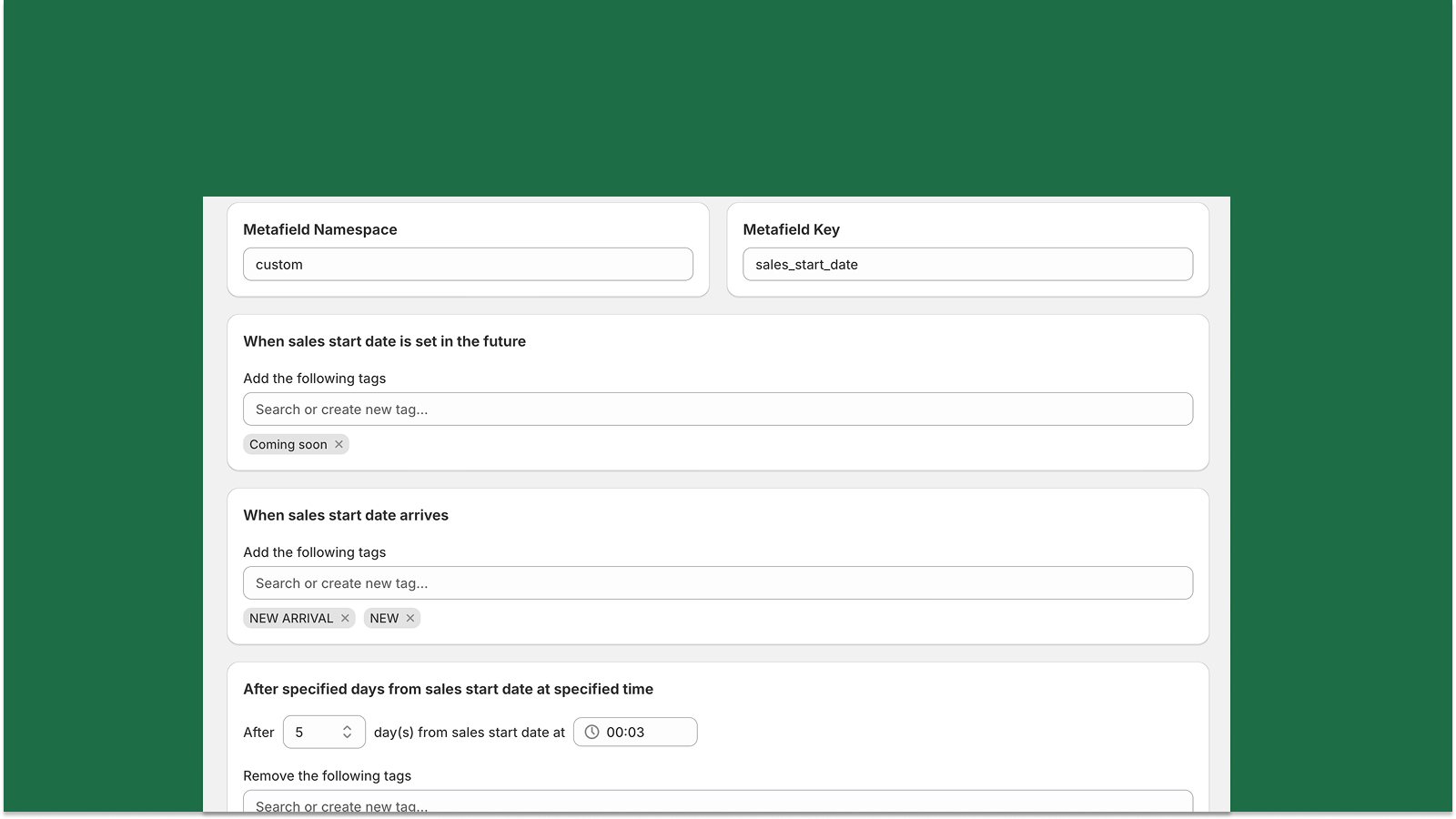Click the Metafield Key field showing "sales_start_date"
1456x819 pixels.
click(967, 264)
